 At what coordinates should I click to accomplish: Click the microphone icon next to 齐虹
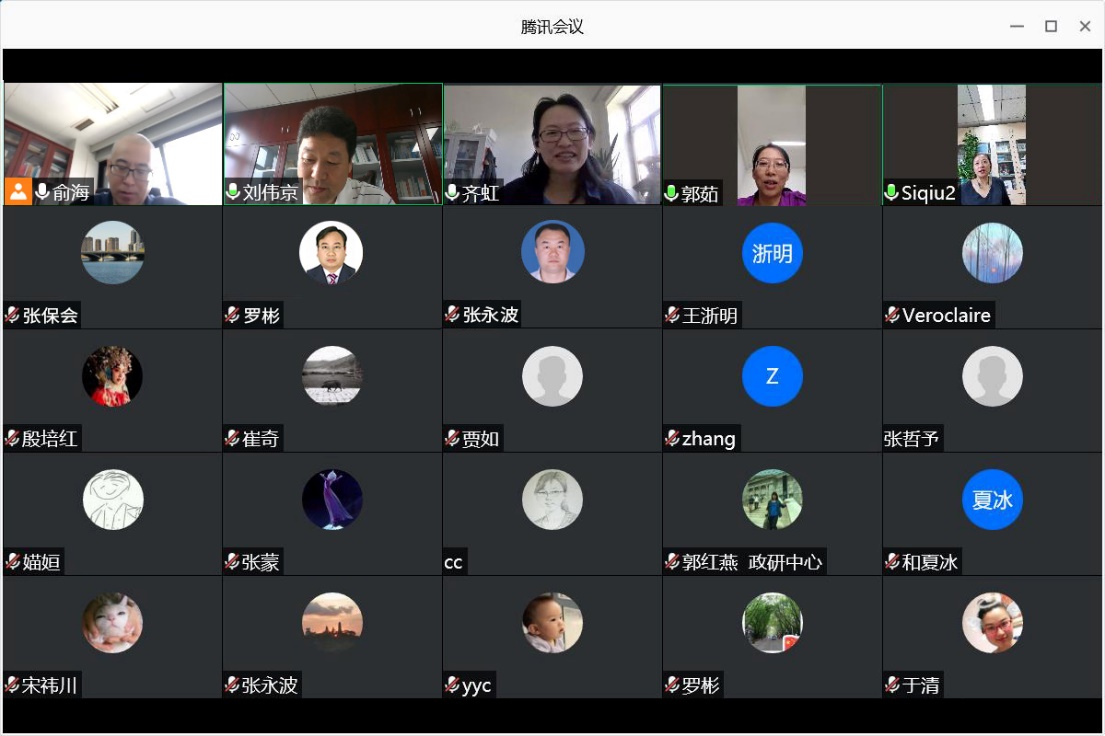tap(452, 193)
